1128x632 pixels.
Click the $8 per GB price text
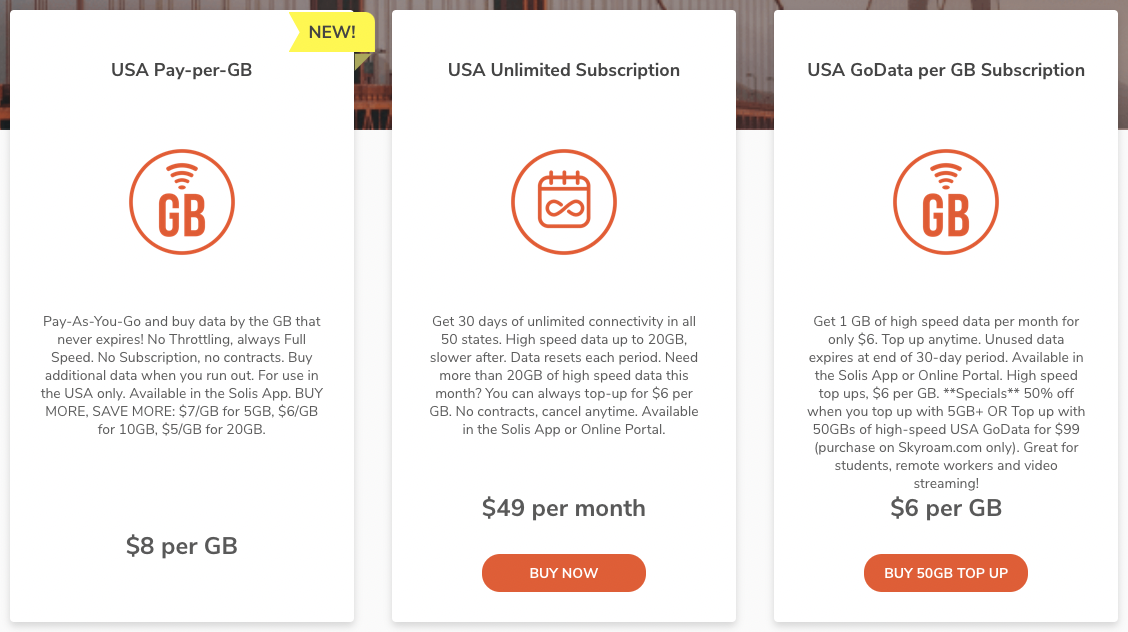[x=182, y=546]
